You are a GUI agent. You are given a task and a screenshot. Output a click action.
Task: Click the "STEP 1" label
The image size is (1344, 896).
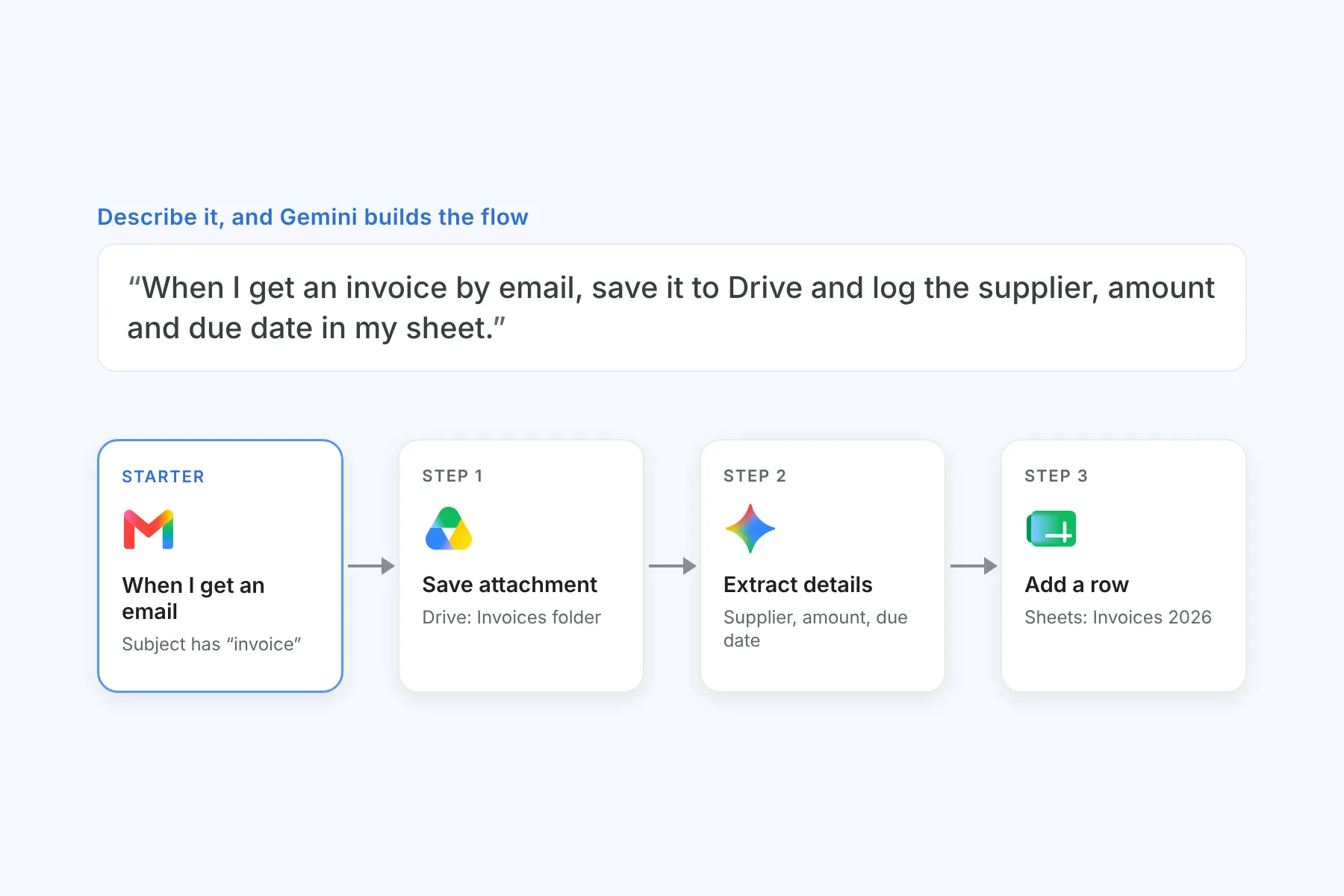(452, 476)
